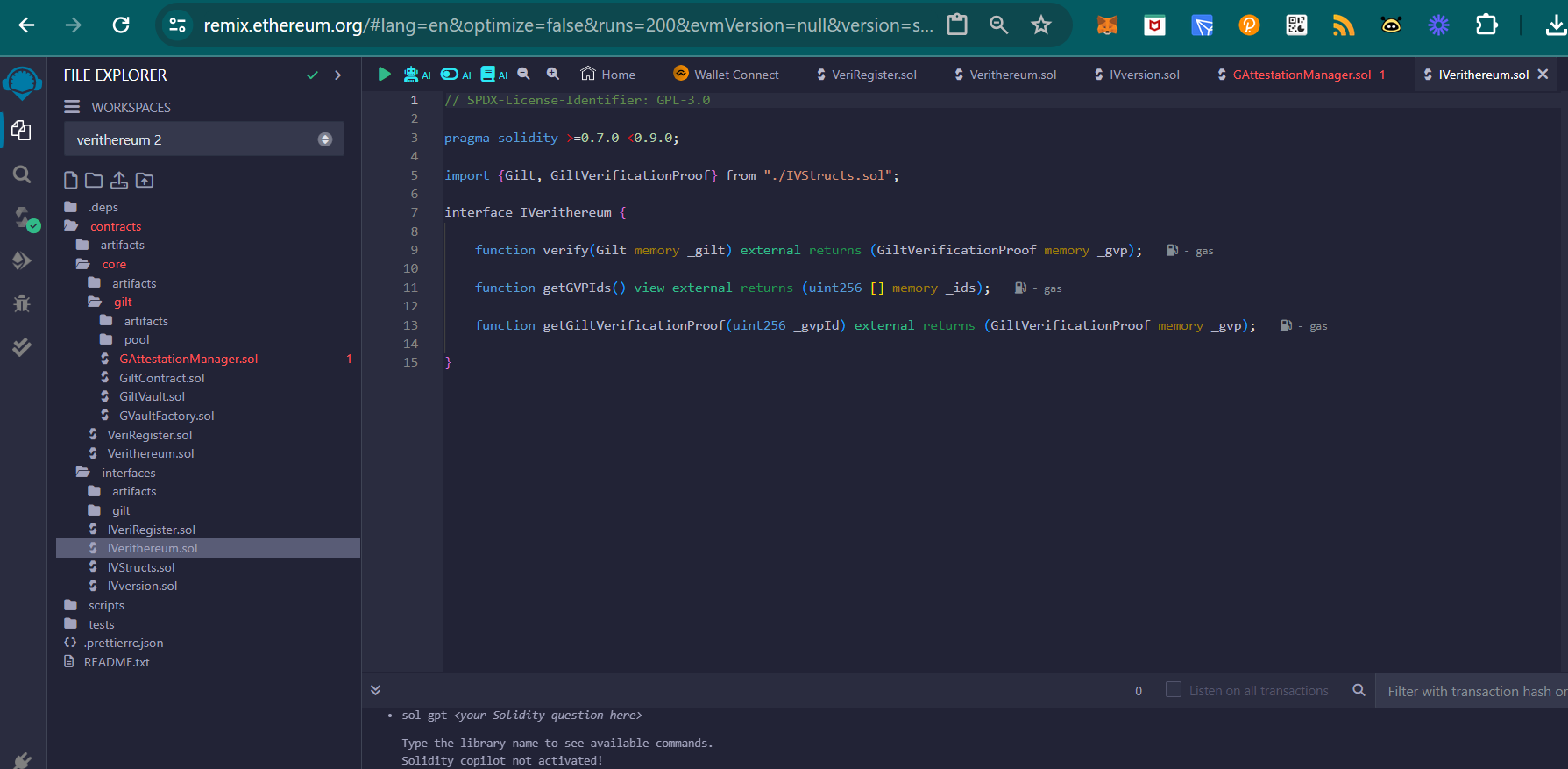The width and height of the screenshot is (1568, 769).
Task: Open browser extensions puzzle icon
Action: click(1486, 25)
